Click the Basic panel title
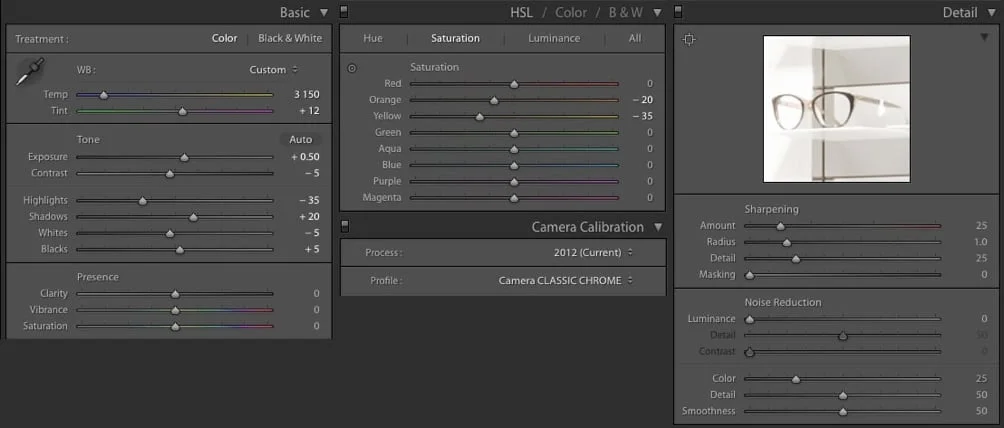This screenshot has width=1004, height=428. [295, 12]
